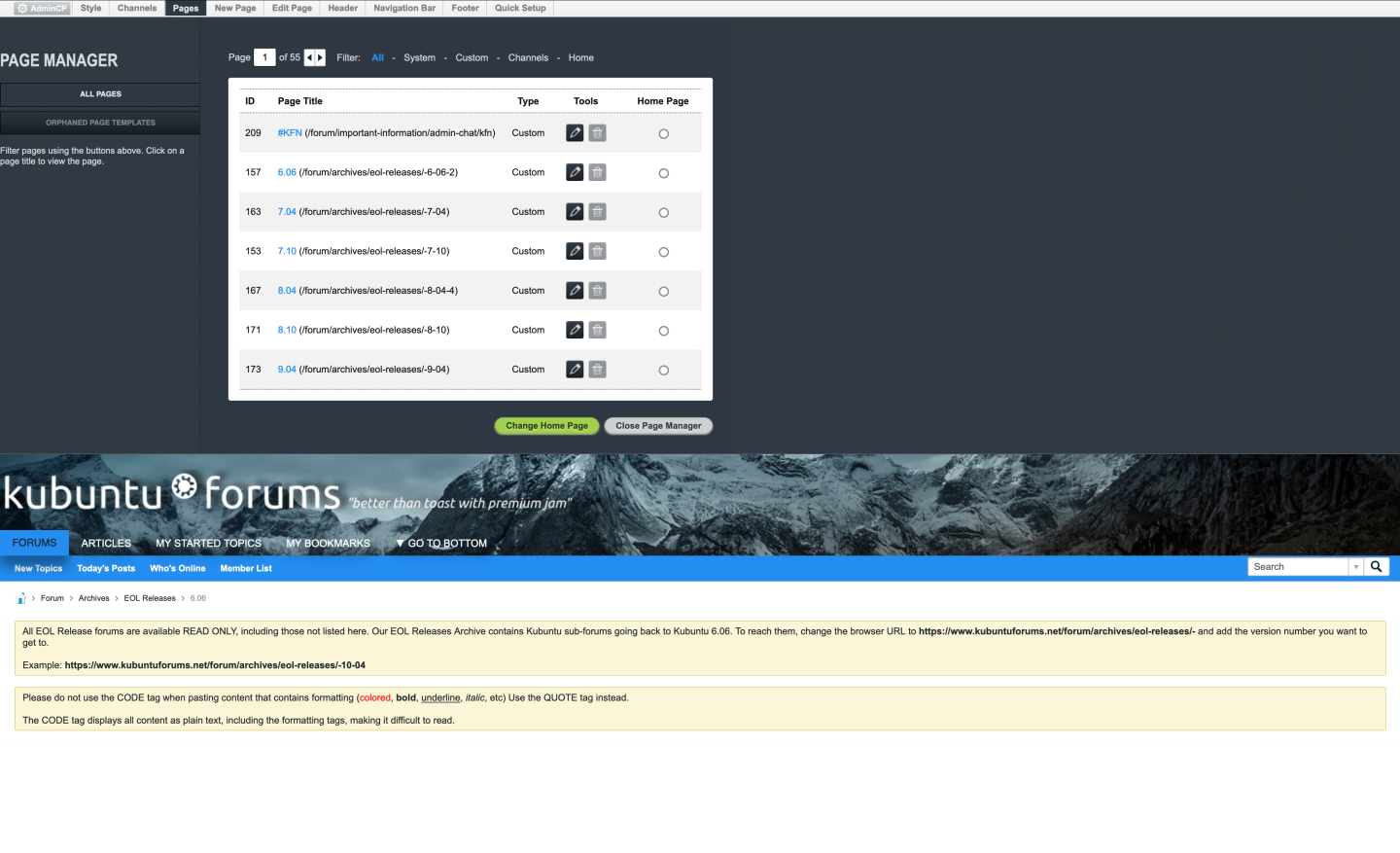Screen dimensions: 1400x853
Task: Edit the #KFN page with pencil icon
Action: coord(575,132)
